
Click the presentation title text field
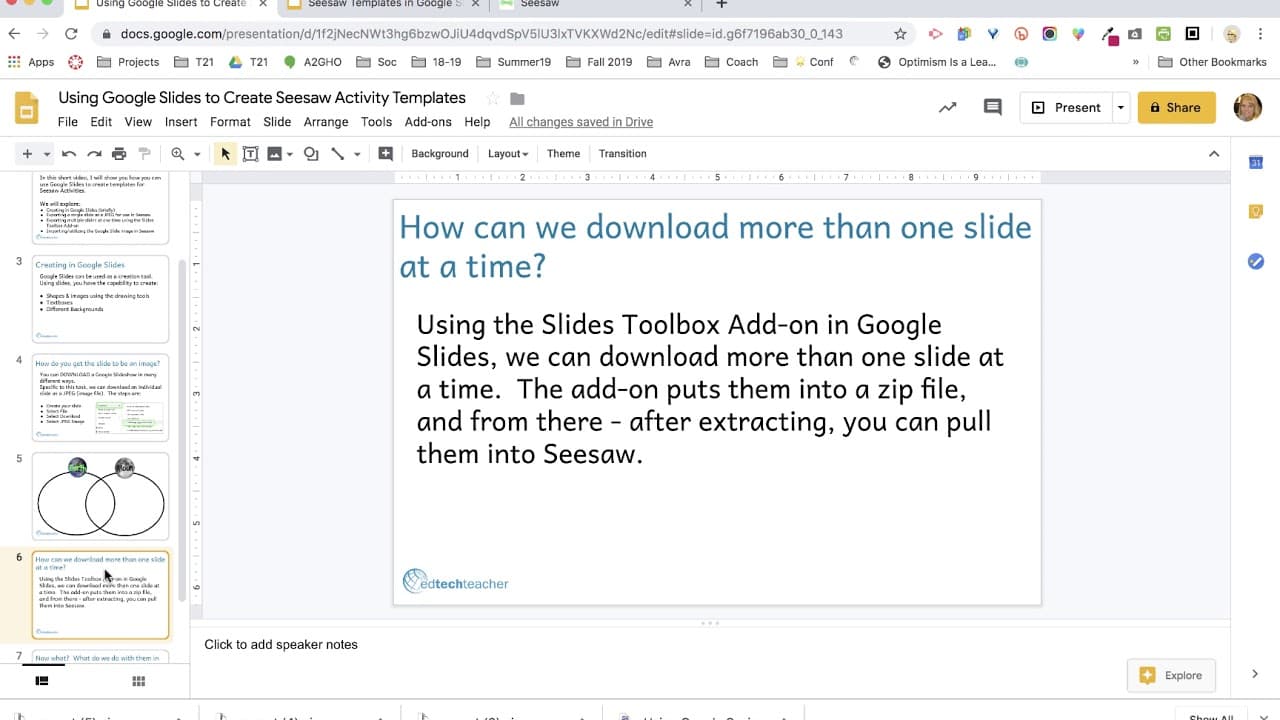(x=262, y=98)
